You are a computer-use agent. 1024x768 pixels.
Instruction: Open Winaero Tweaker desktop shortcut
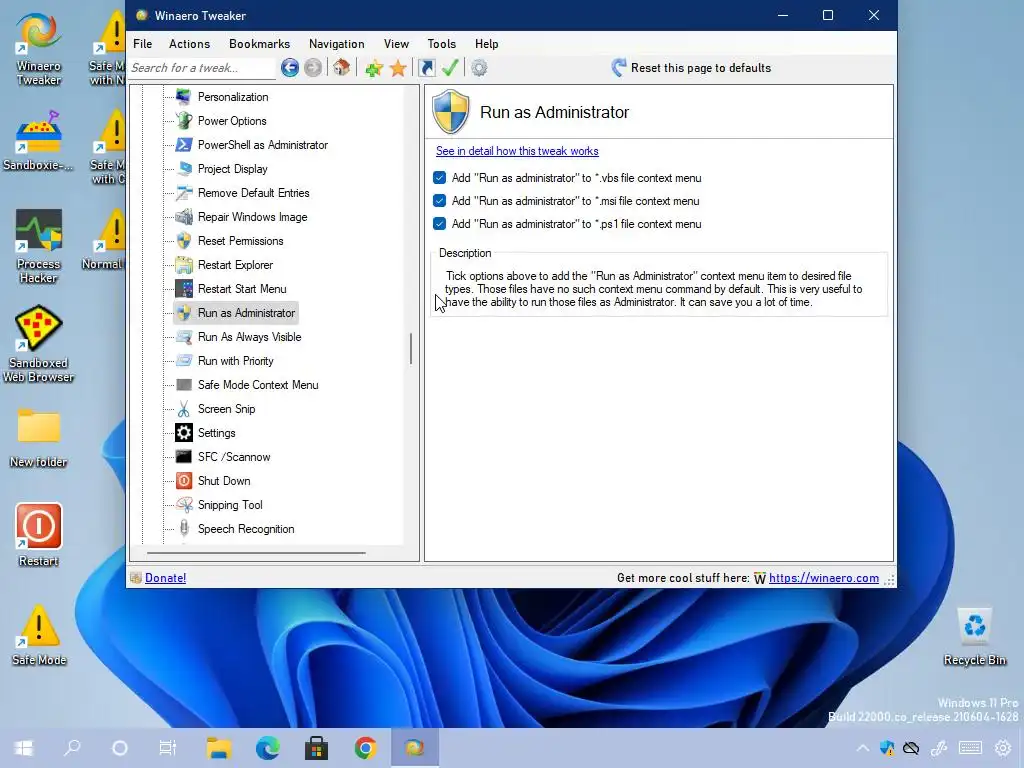pos(39,48)
